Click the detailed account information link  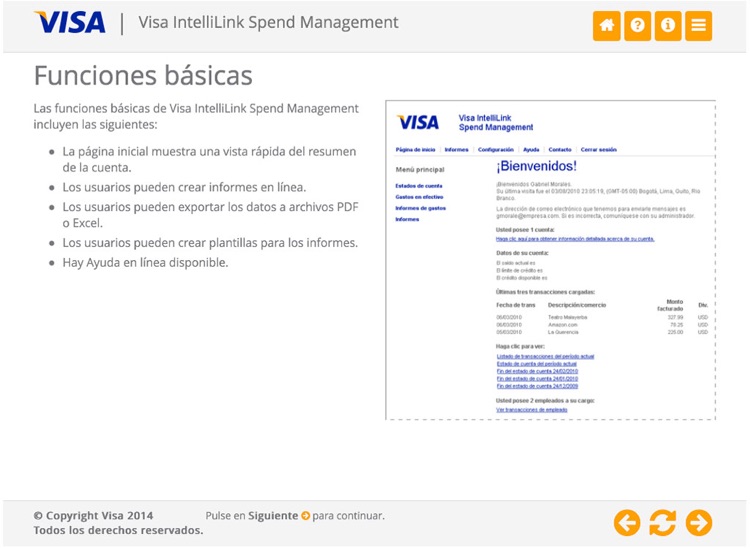pos(575,239)
